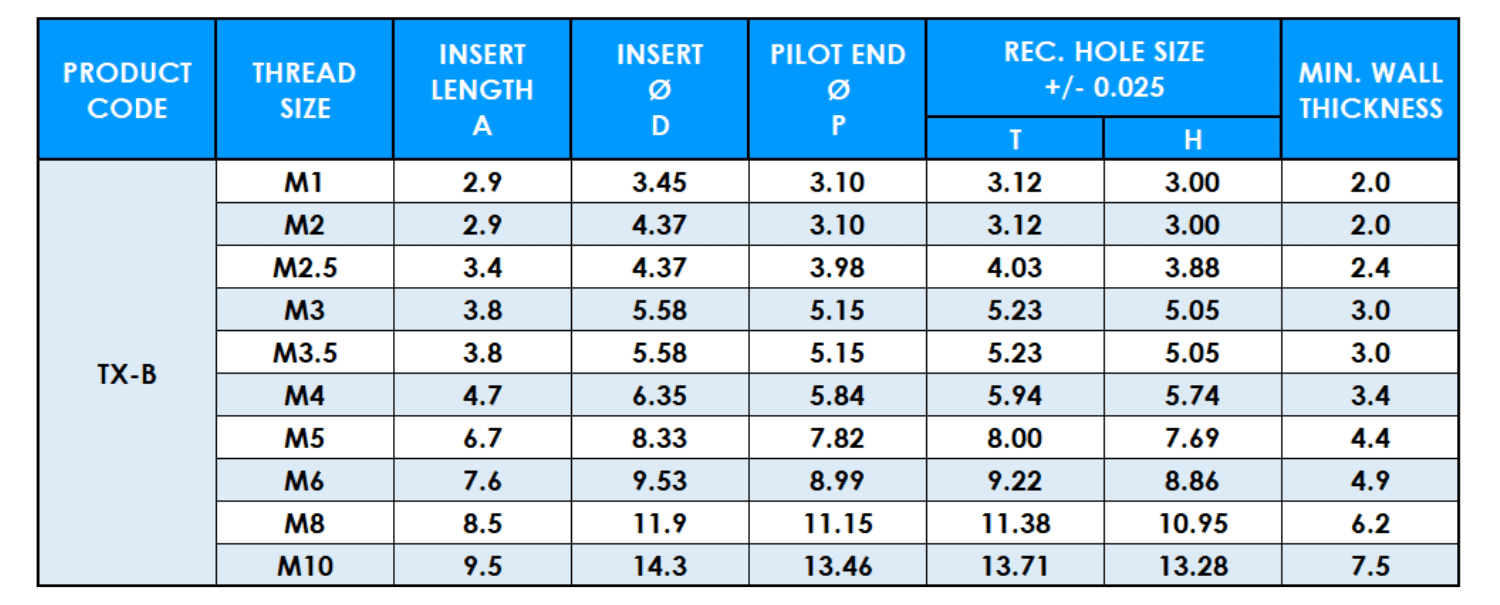Click hole size H value 5.74
1500x605 pixels.
pos(1192,396)
